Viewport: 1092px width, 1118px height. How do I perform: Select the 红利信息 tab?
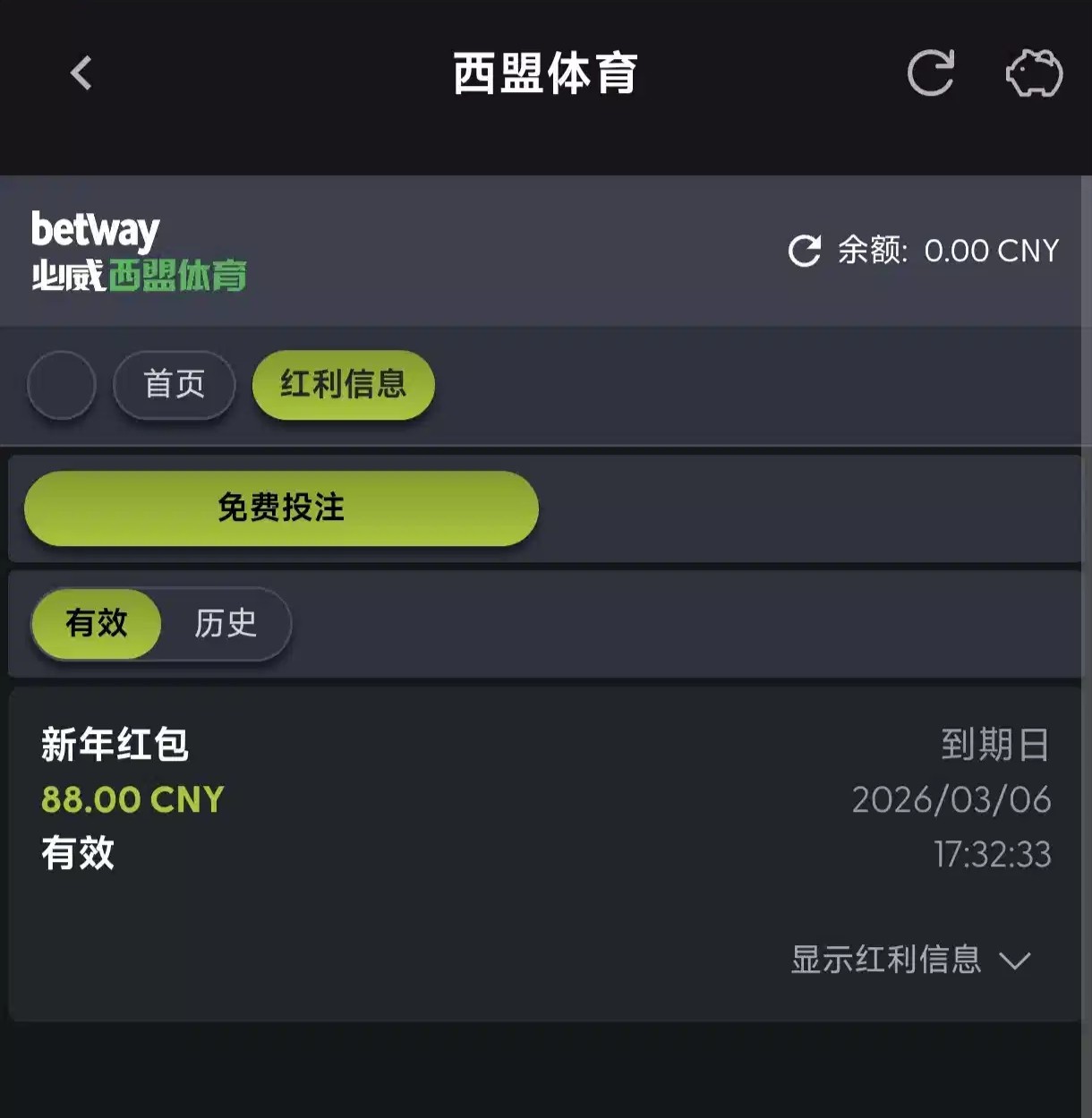[x=344, y=385]
